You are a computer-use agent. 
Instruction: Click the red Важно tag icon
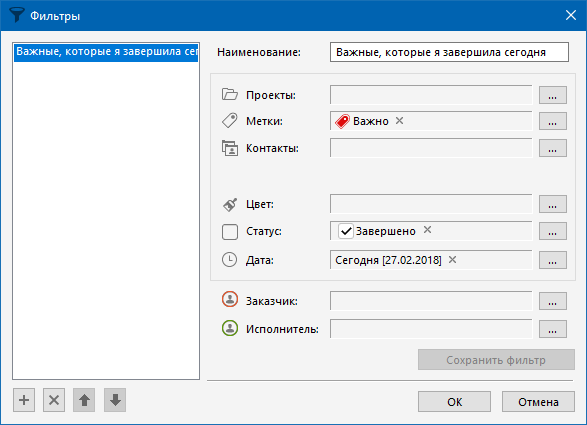coord(342,121)
